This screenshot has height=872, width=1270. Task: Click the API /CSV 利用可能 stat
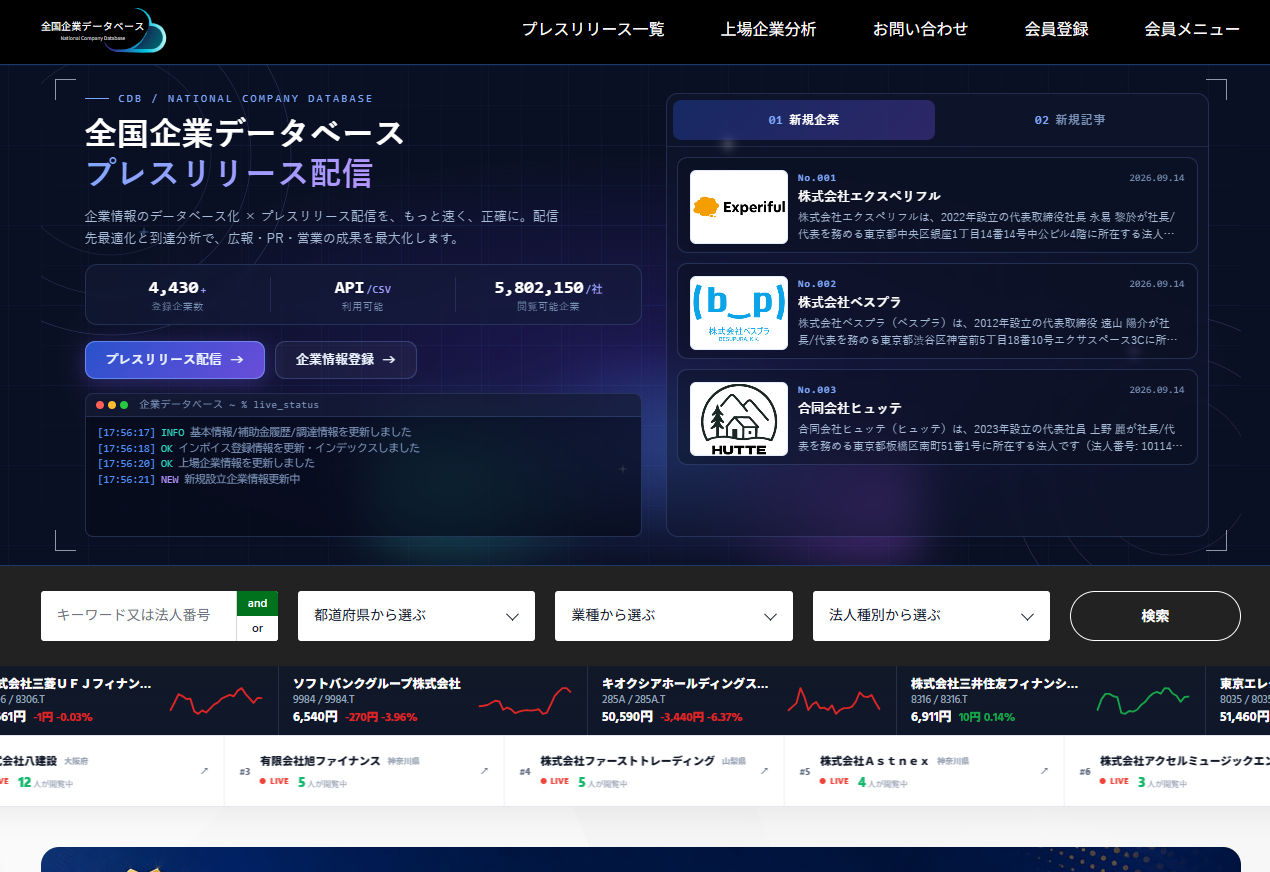pos(362,295)
